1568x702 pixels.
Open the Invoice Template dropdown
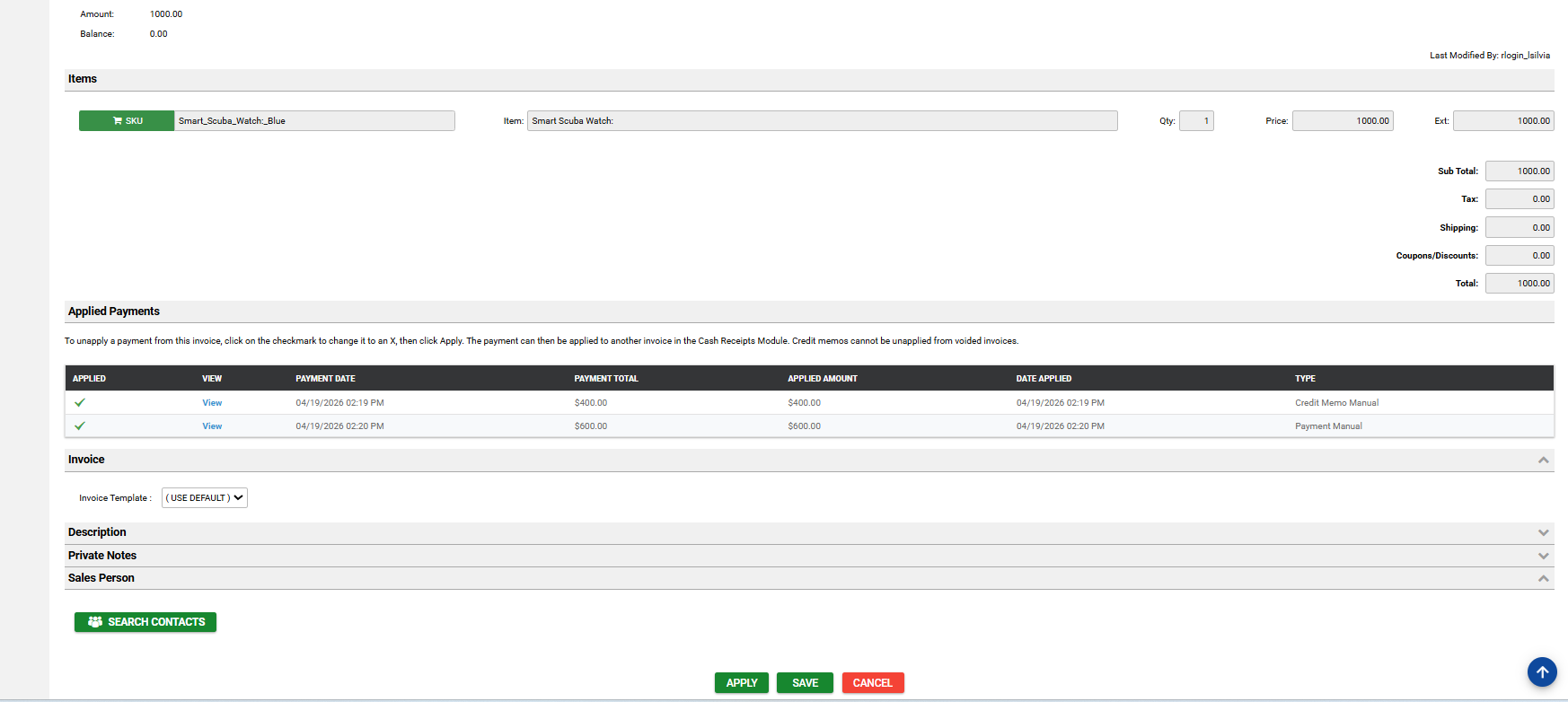(205, 498)
